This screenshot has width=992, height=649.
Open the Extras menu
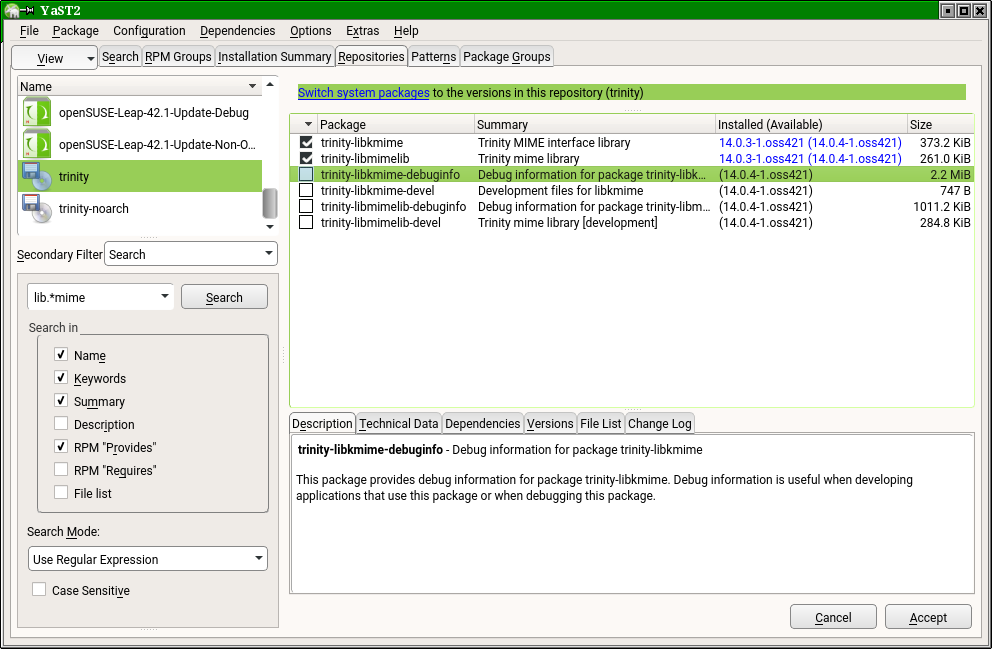click(363, 30)
